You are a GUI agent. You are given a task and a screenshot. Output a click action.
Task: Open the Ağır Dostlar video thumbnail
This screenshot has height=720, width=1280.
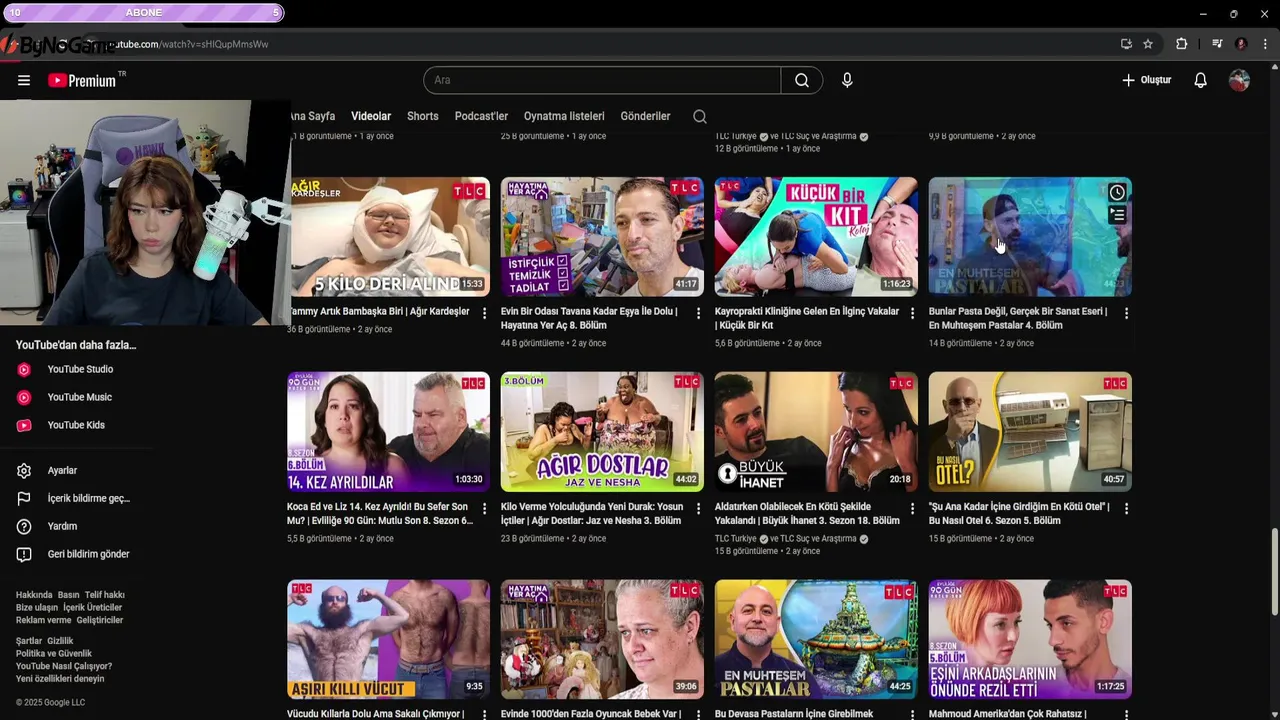(x=602, y=432)
